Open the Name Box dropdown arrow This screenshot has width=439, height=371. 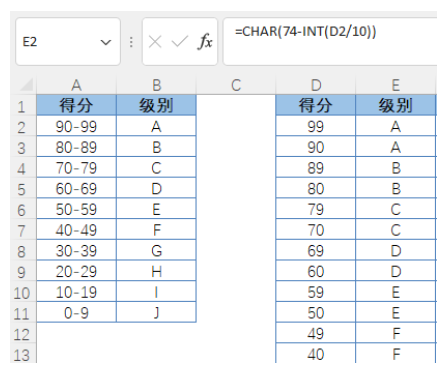pos(106,42)
